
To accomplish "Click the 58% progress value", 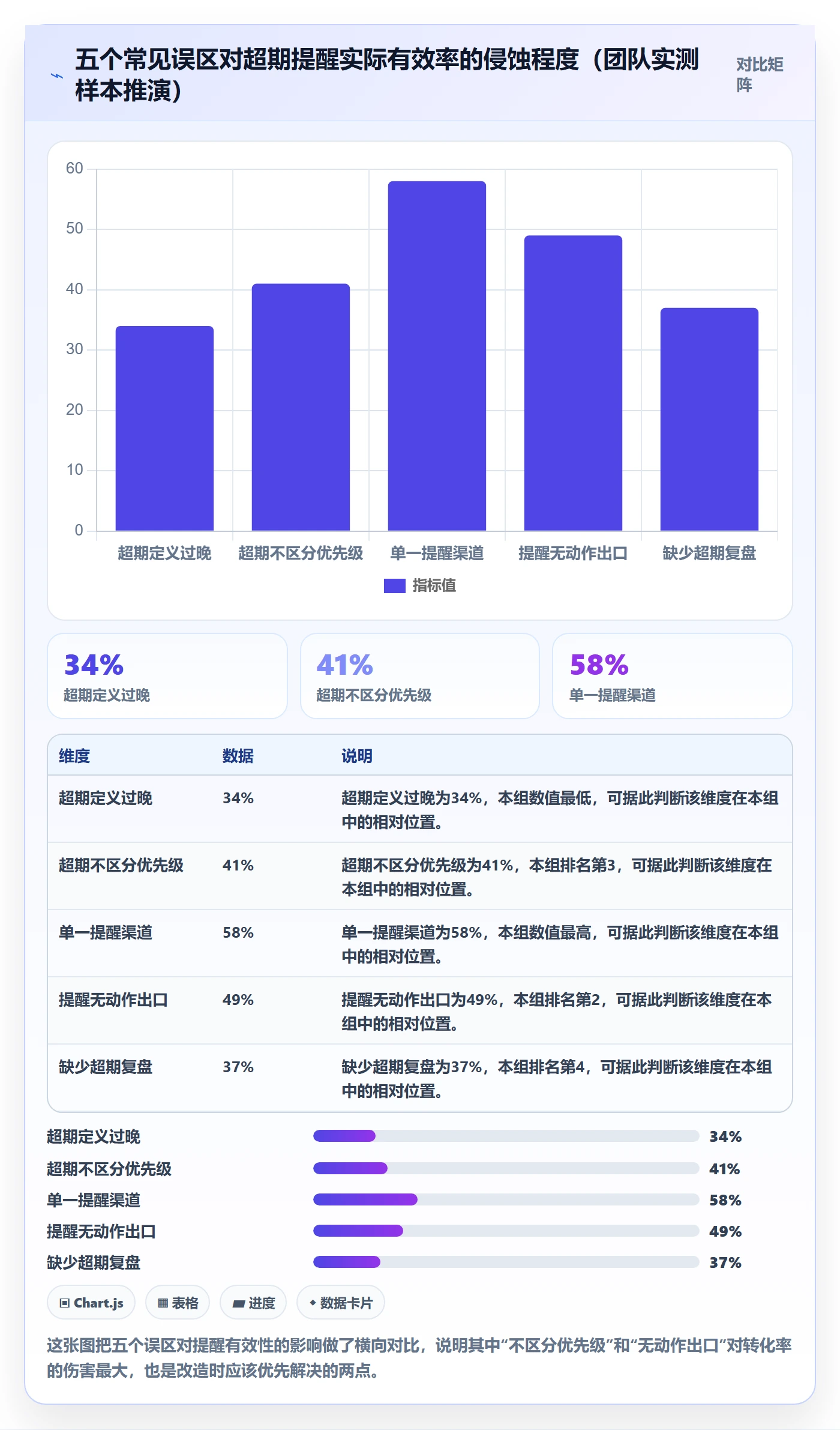I will pyautogui.click(x=725, y=1200).
